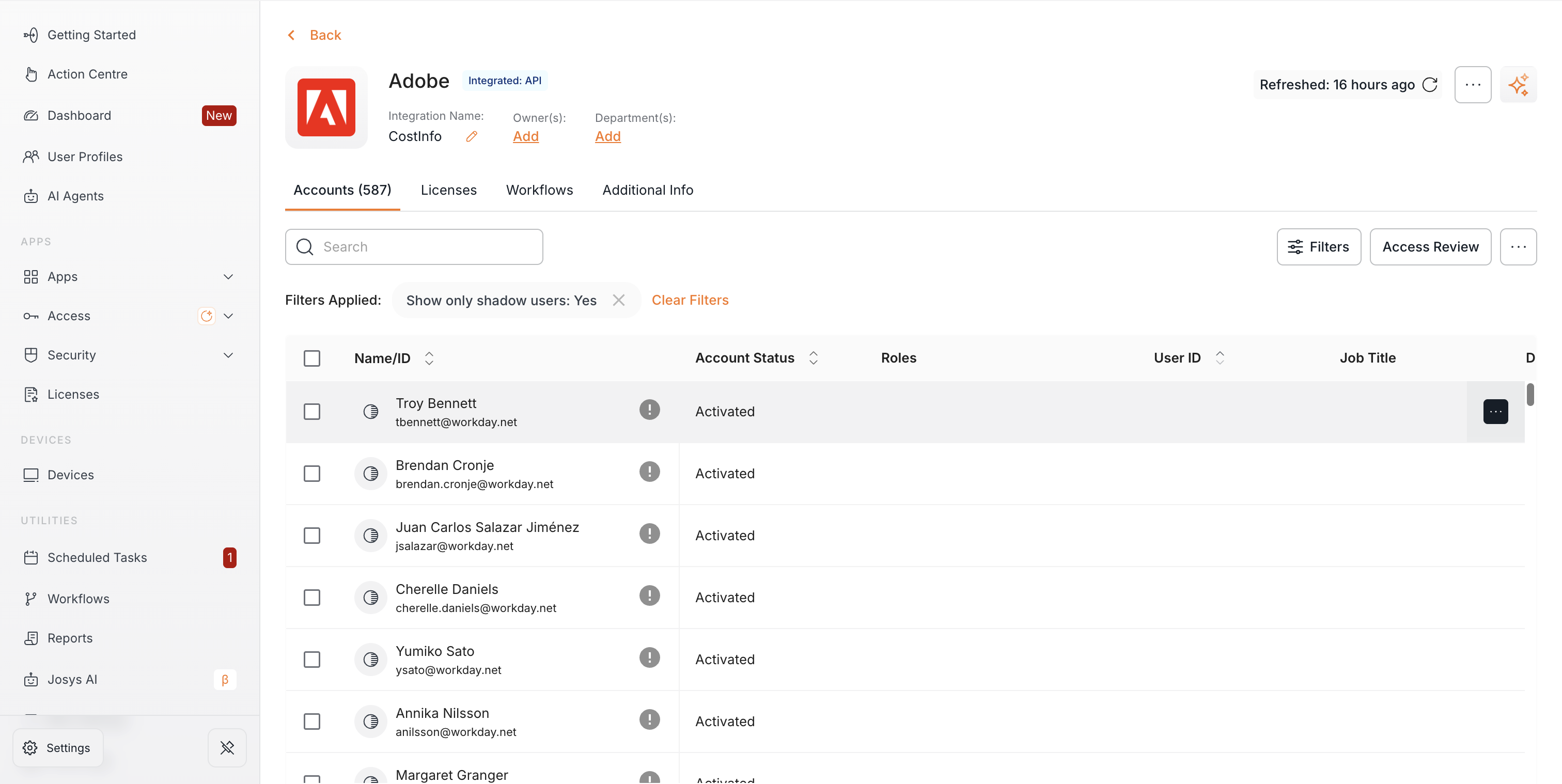This screenshot has height=784, width=1562.
Task: Select Brendan Cronje's checkbox
Action: (311, 474)
